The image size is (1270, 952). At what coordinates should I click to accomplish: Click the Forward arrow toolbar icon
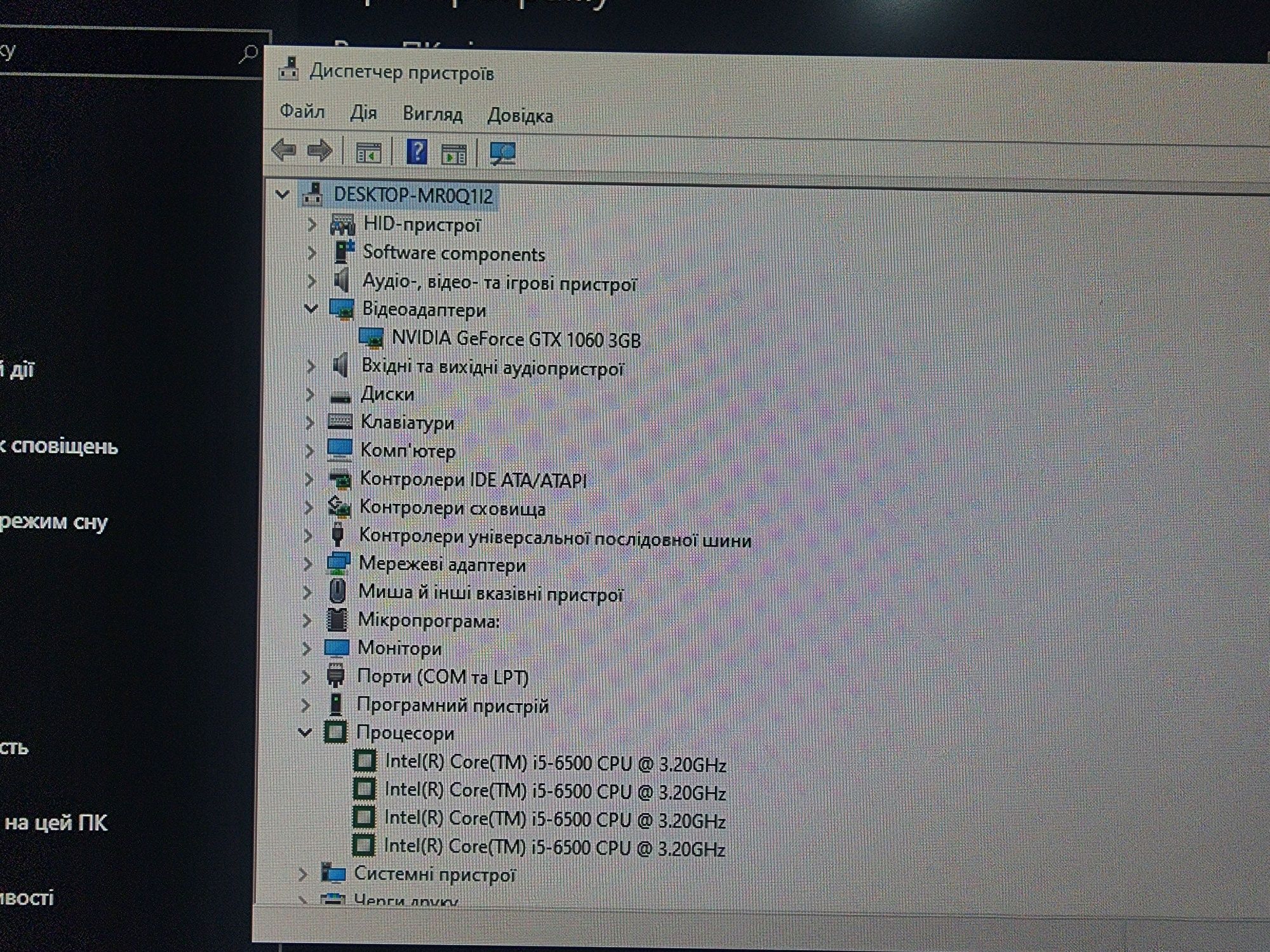[319, 151]
